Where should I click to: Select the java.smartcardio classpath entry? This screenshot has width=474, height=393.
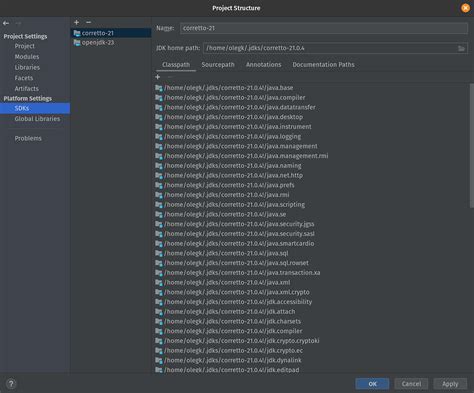click(235, 244)
